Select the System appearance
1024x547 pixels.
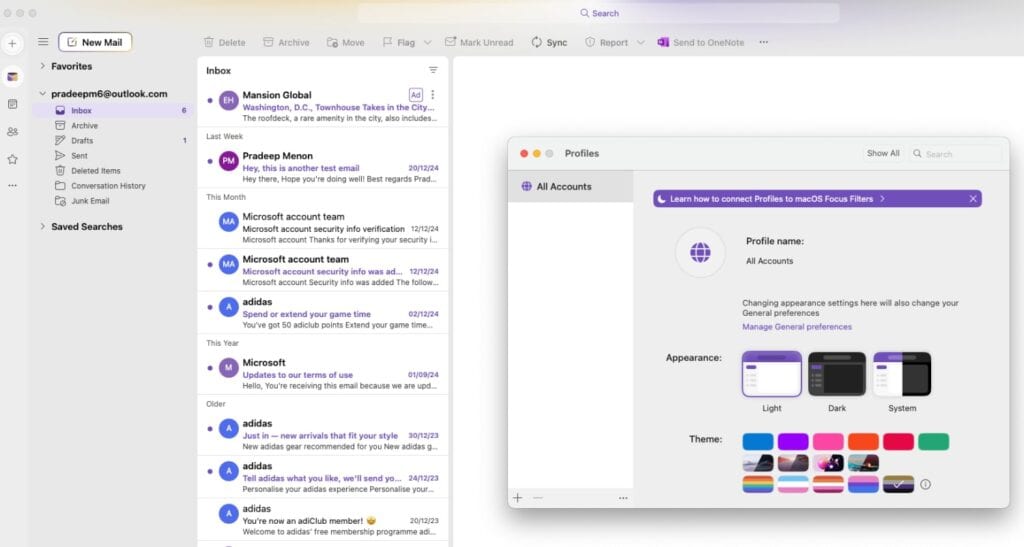(x=902, y=373)
